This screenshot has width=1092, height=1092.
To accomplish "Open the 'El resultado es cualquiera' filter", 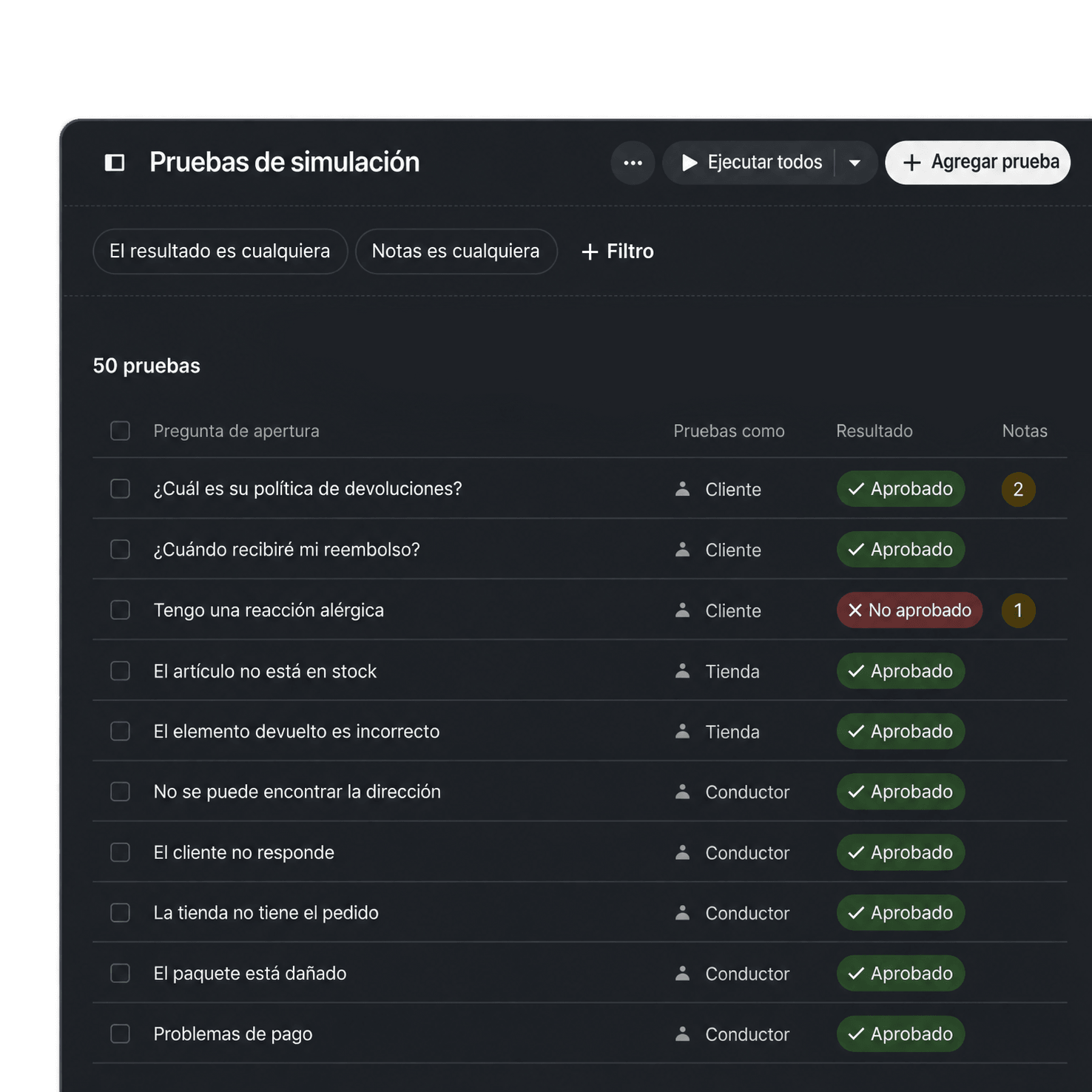I will (x=220, y=252).
